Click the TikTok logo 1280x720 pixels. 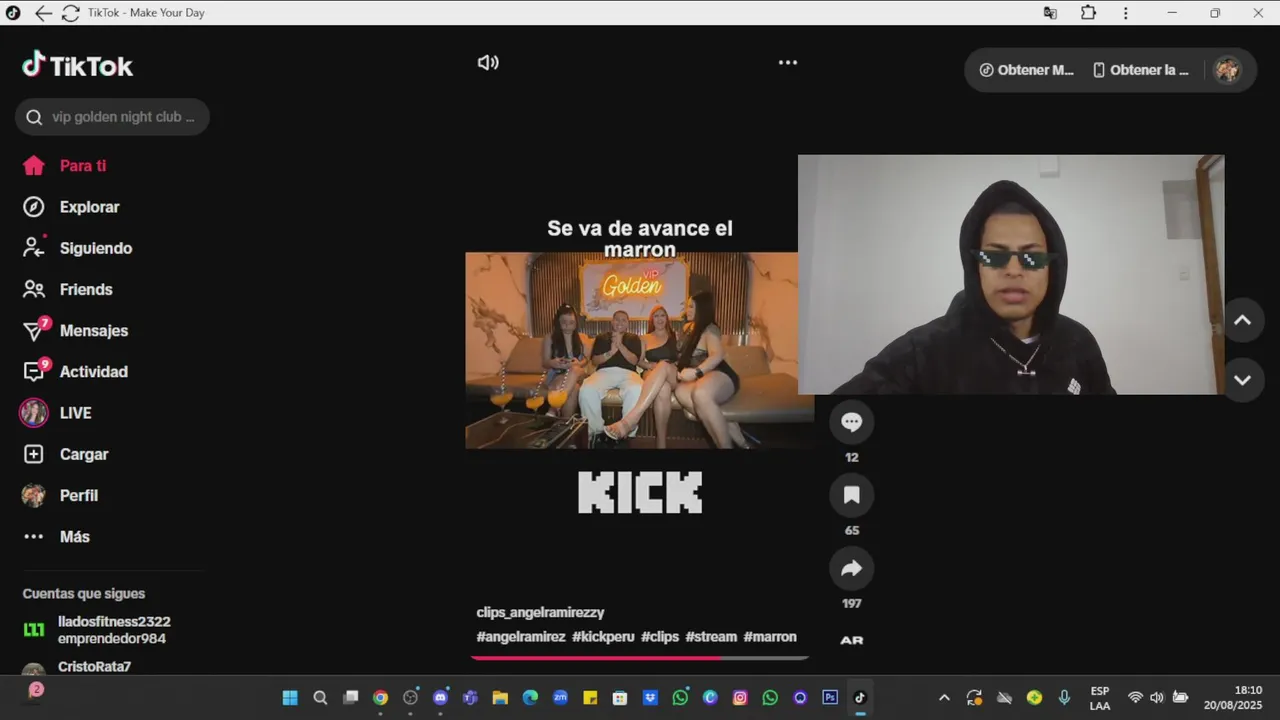[77, 66]
